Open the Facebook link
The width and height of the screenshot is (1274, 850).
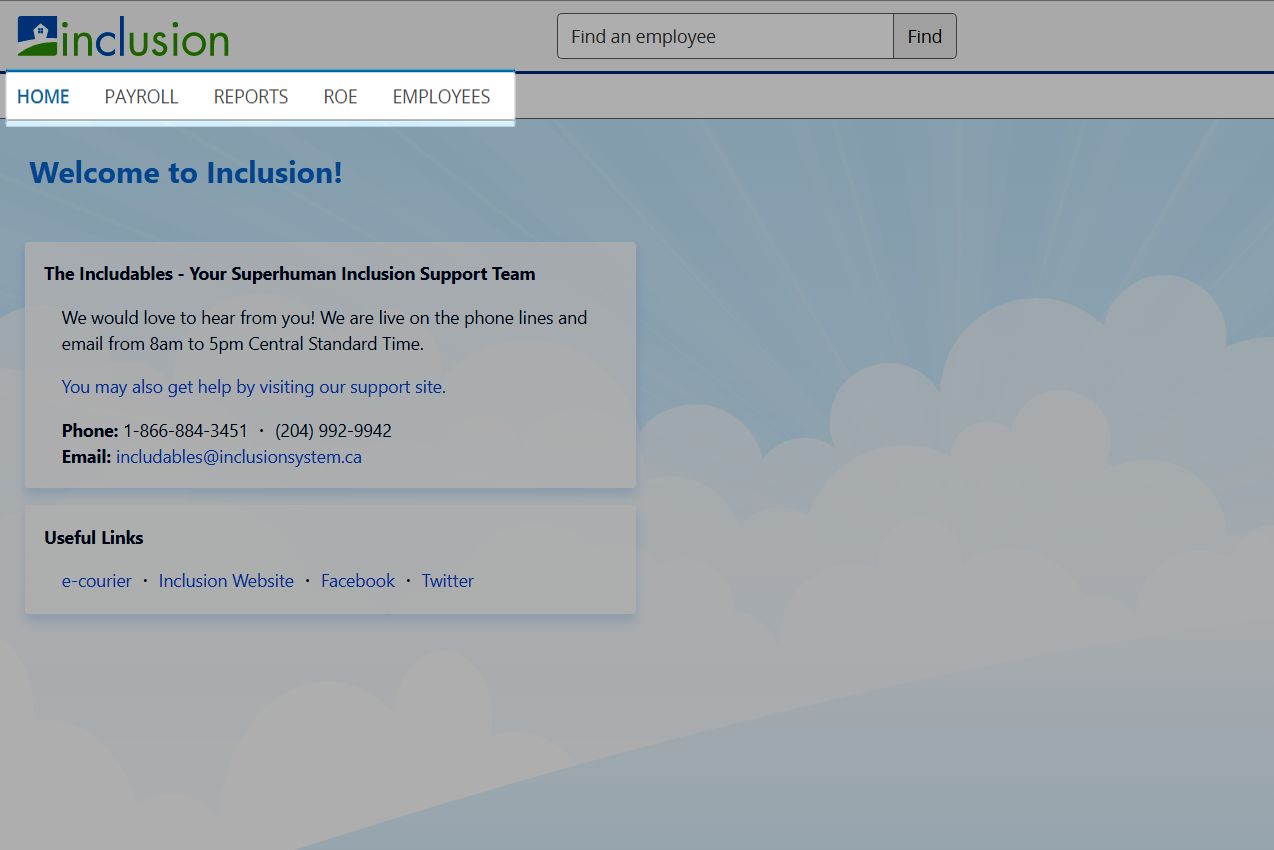[x=358, y=581]
